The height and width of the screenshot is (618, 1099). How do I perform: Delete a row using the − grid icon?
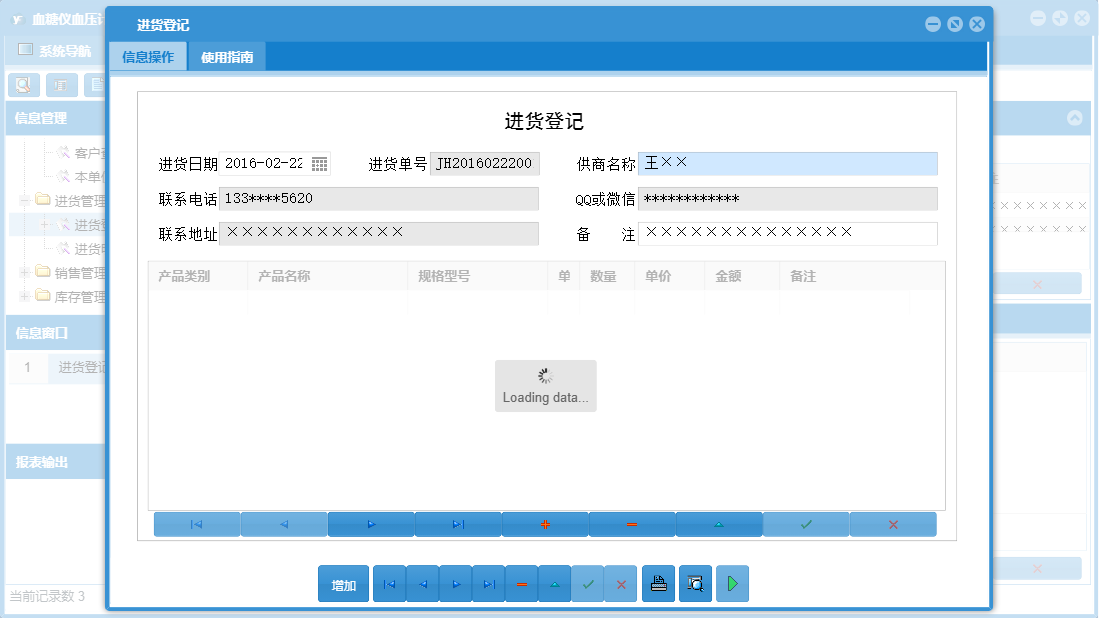tap(631, 523)
